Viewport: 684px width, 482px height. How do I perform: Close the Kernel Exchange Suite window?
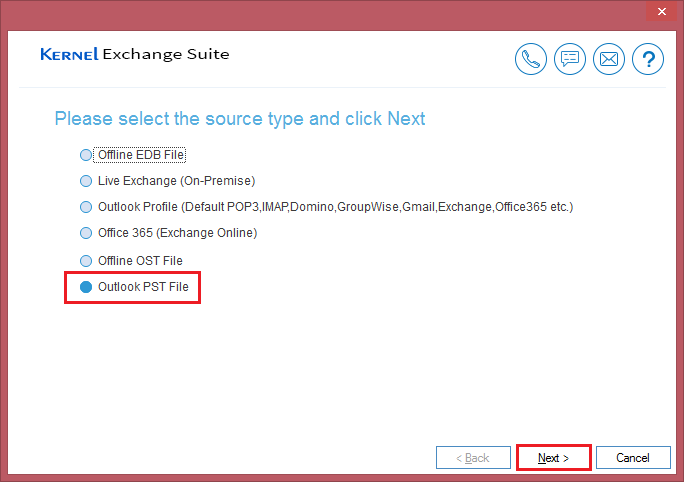[662, 12]
